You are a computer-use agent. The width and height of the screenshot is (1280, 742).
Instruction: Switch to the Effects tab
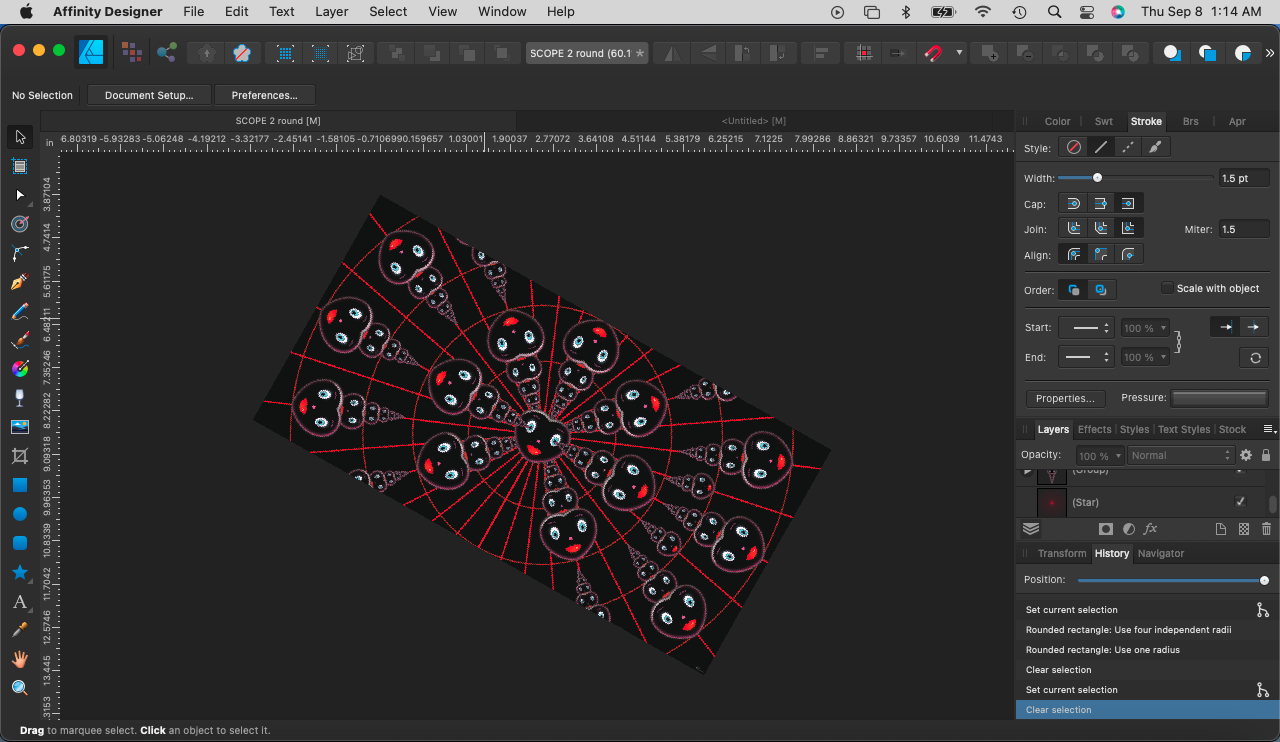pyautogui.click(x=1094, y=429)
